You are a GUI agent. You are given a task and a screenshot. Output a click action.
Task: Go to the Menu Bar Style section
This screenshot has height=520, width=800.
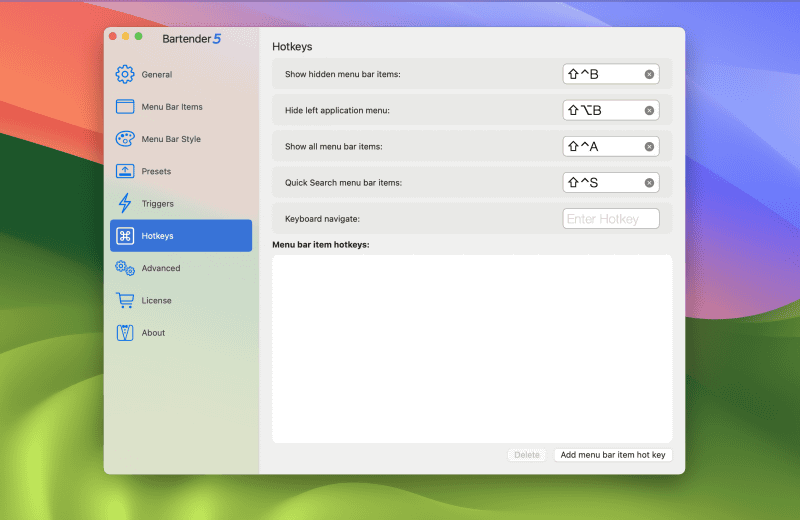pyautogui.click(x=171, y=139)
